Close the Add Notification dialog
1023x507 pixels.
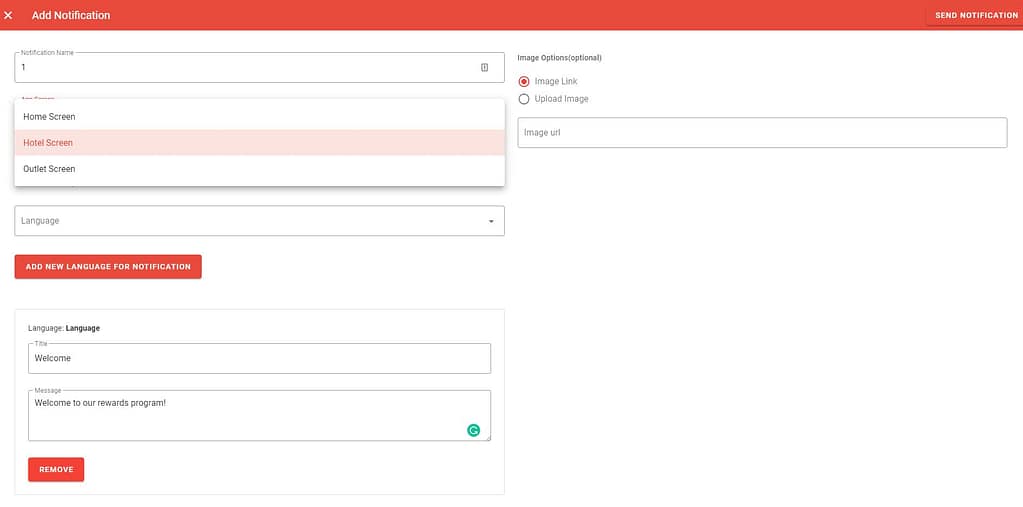pos(9,15)
